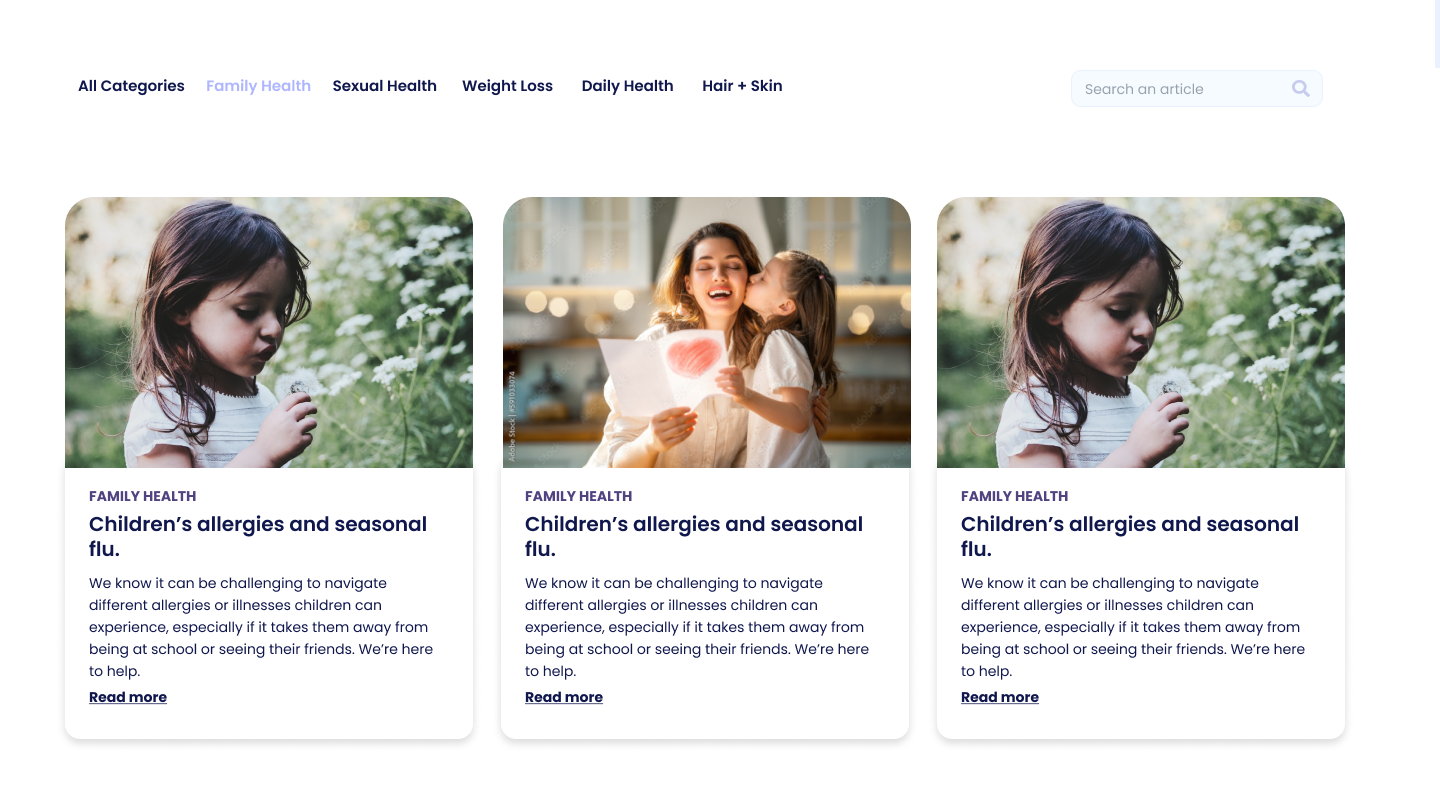Click mother and daughter card image

click(706, 332)
